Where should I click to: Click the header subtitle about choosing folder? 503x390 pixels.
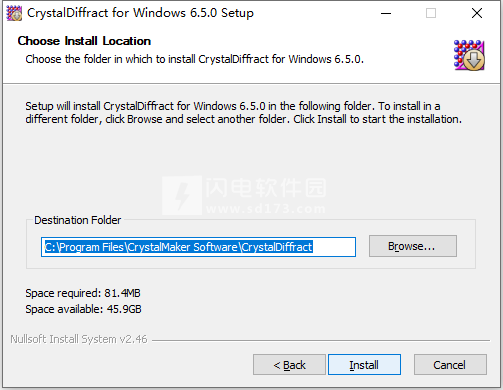194,59
